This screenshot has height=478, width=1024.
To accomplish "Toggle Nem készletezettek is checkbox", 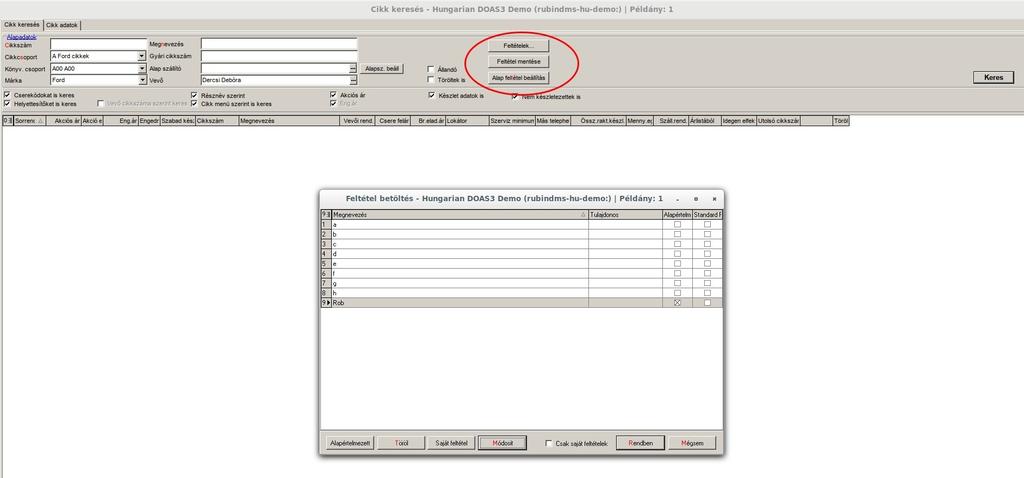I will pyautogui.click(x=515, y=96).
